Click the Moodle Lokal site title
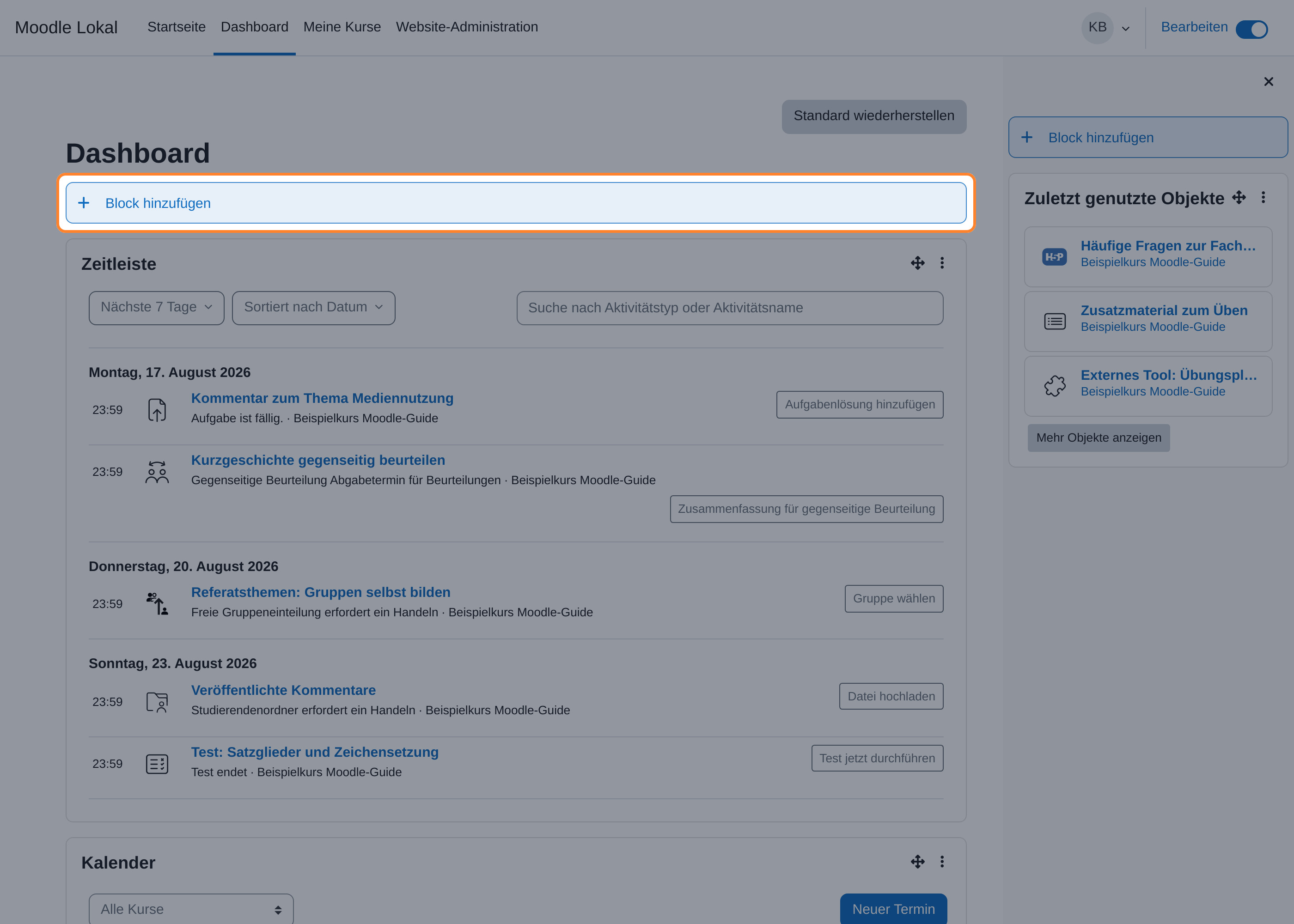1294x924 pixels. click(66, 27)
